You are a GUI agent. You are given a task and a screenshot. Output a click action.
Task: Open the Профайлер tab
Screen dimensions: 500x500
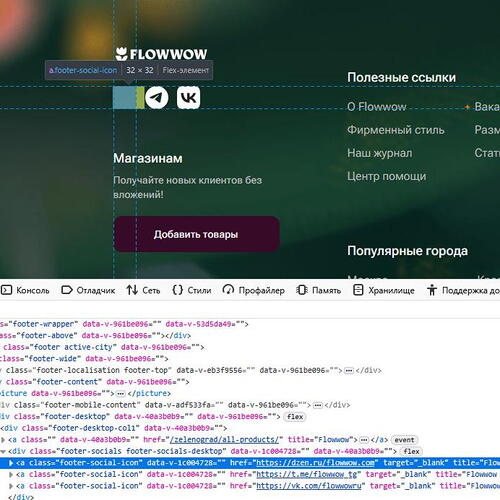(253, 290)
